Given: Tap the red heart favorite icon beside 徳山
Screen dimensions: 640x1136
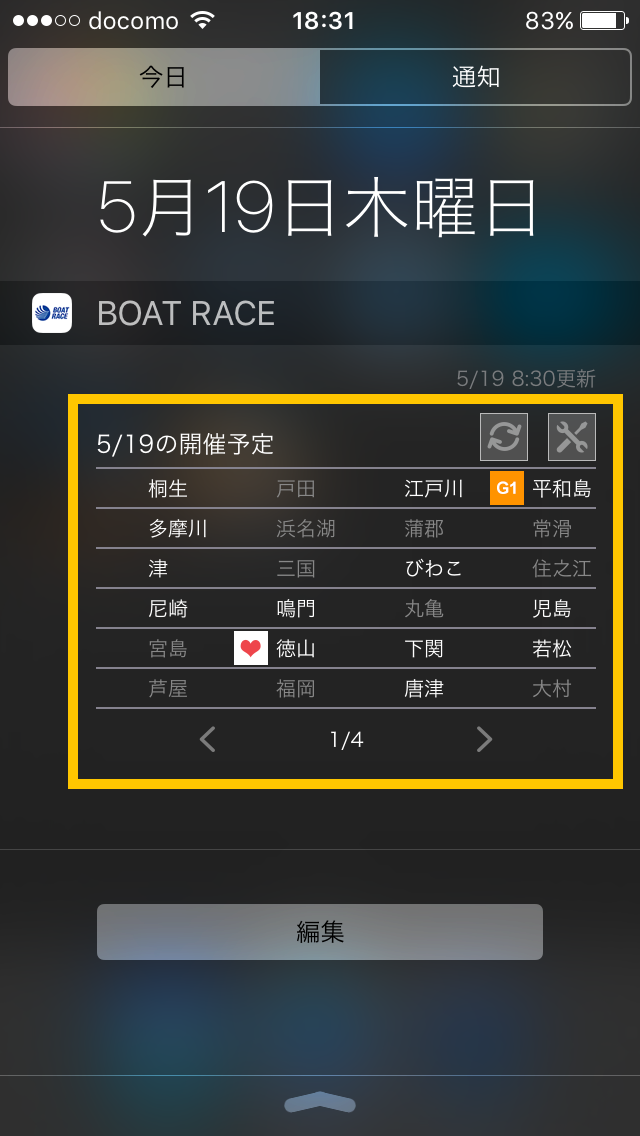Looking at the screenshot, I should [251, 648].
